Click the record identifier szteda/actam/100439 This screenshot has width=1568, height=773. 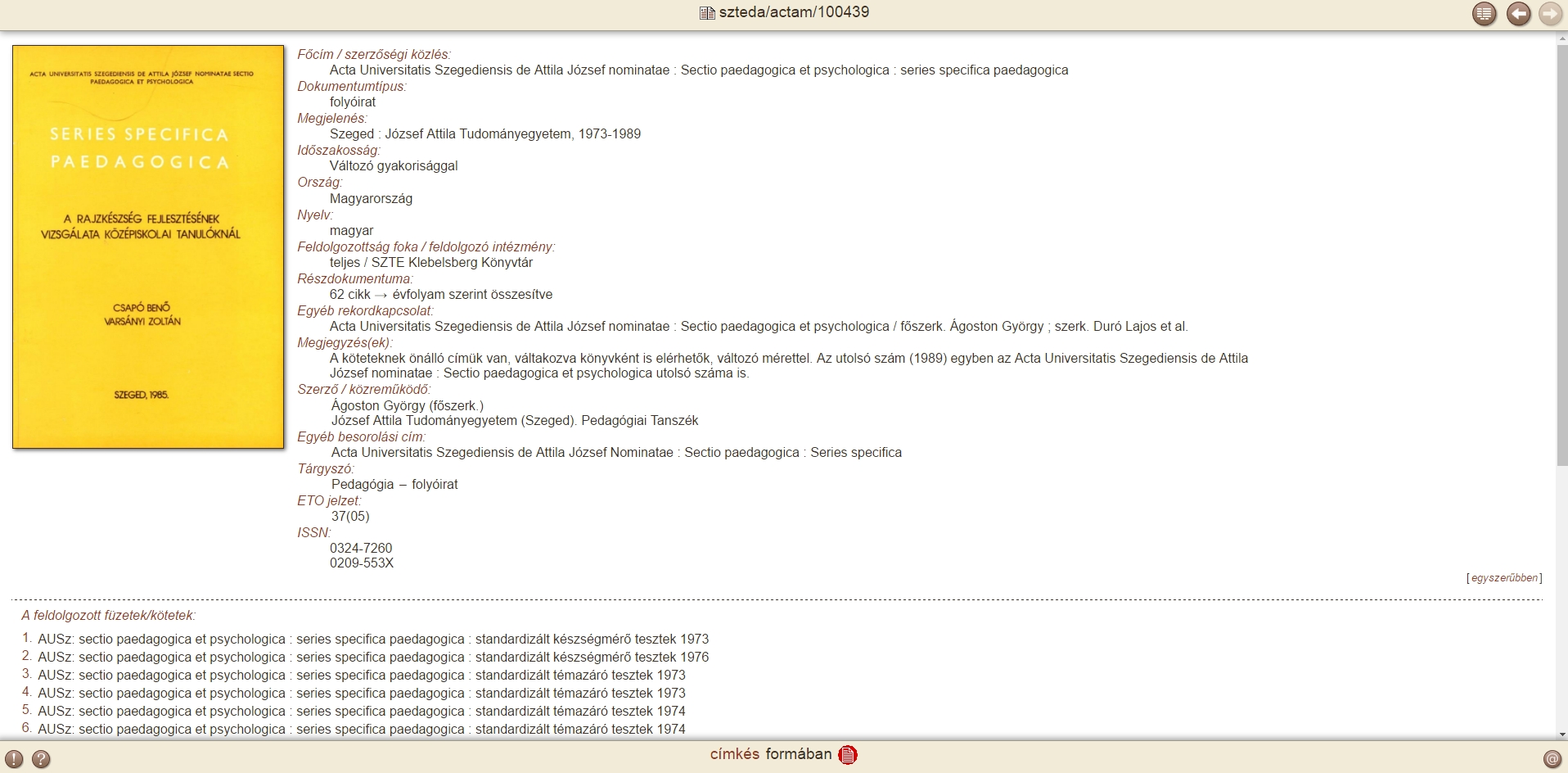(x=794, y=12)
